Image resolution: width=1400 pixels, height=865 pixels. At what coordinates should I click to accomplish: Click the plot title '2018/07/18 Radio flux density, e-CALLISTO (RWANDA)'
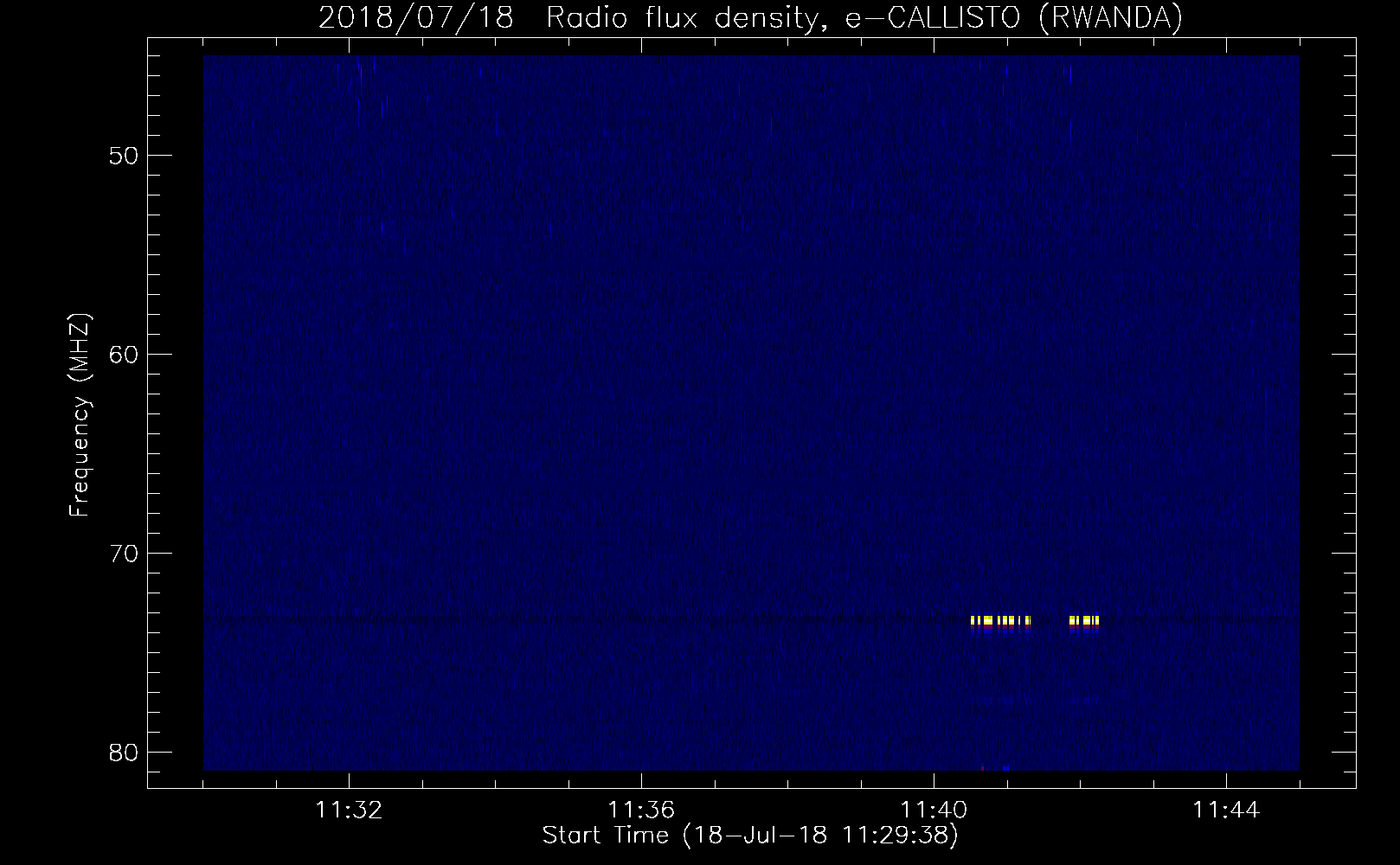(x=750, y=17)
